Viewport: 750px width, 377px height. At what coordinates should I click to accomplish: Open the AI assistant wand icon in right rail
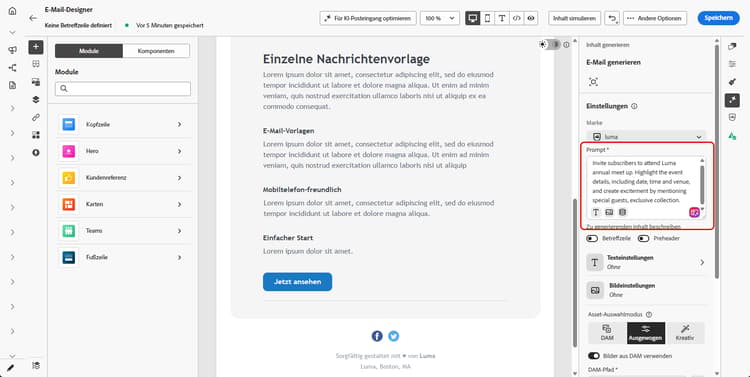(732, 100)
